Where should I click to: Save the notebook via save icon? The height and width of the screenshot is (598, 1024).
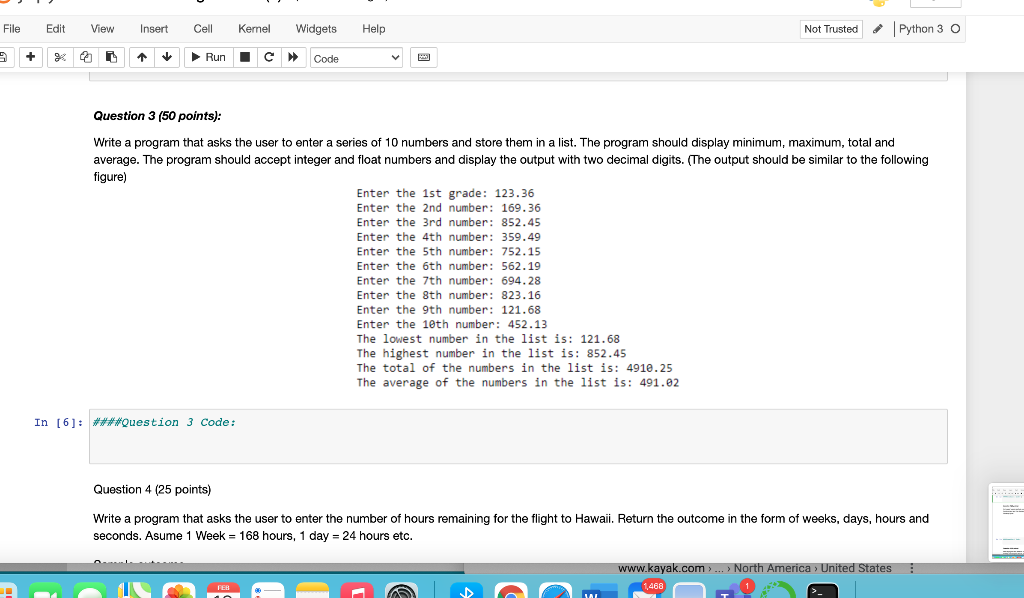tap(4, 57)
